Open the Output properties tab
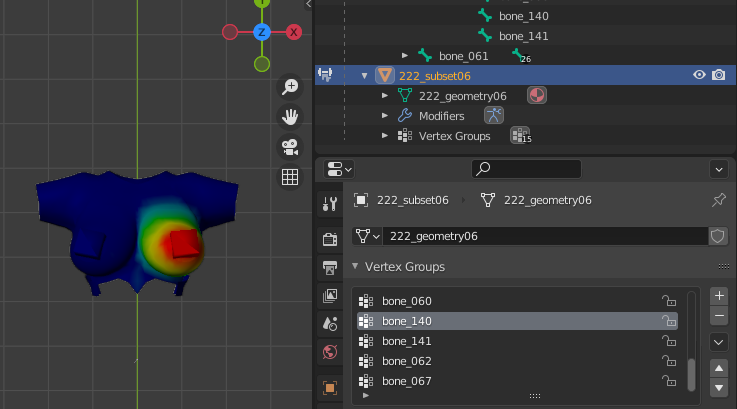 pos(330,268)
